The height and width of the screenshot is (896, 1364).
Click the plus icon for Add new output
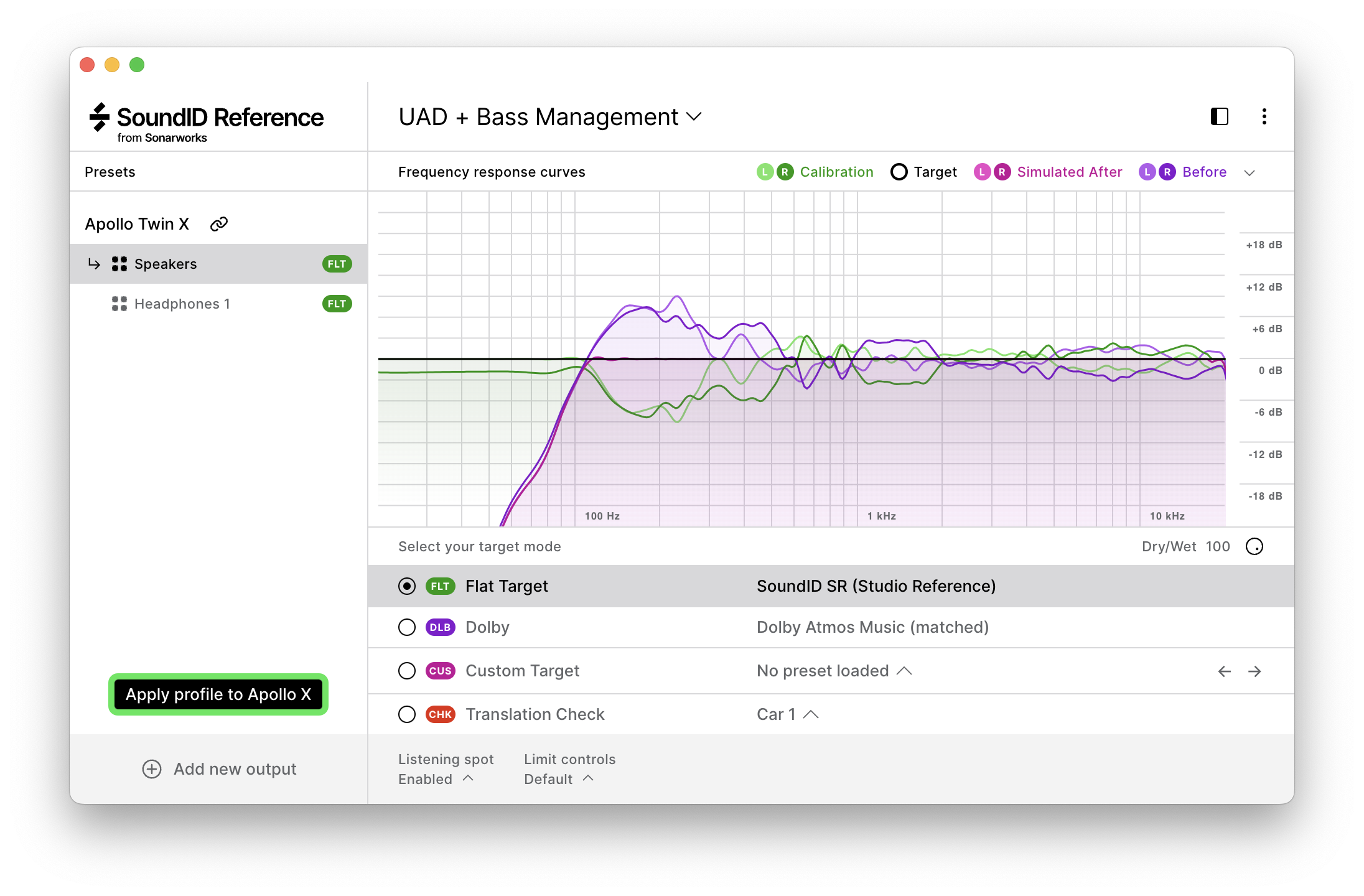coord(152,769)
